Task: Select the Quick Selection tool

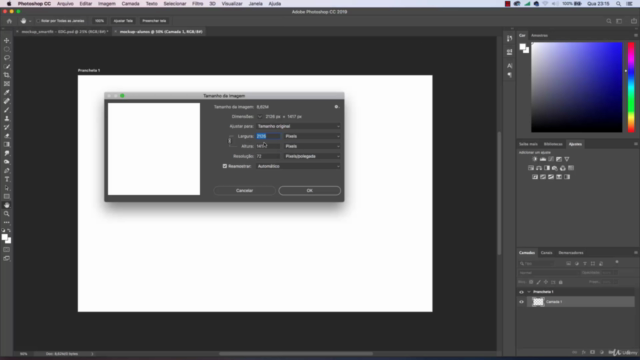Action: click(7, 67)
